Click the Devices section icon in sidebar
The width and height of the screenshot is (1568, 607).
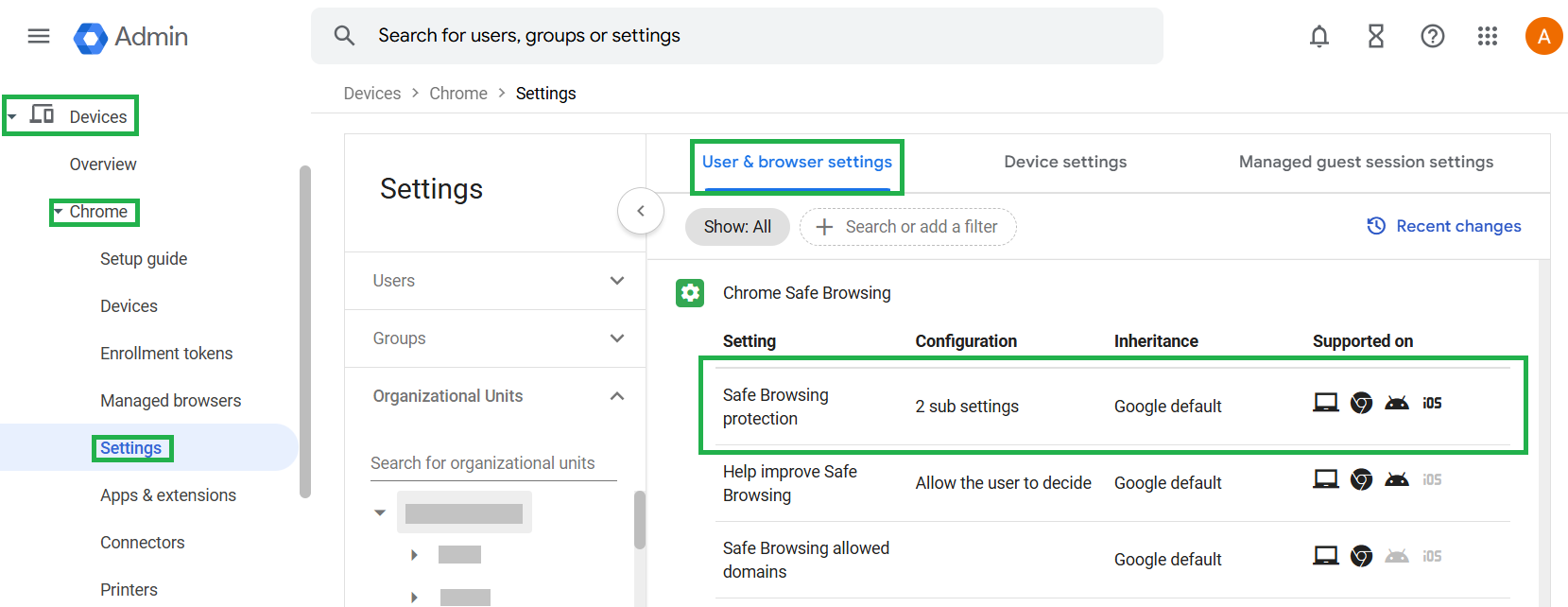(42, 114)
